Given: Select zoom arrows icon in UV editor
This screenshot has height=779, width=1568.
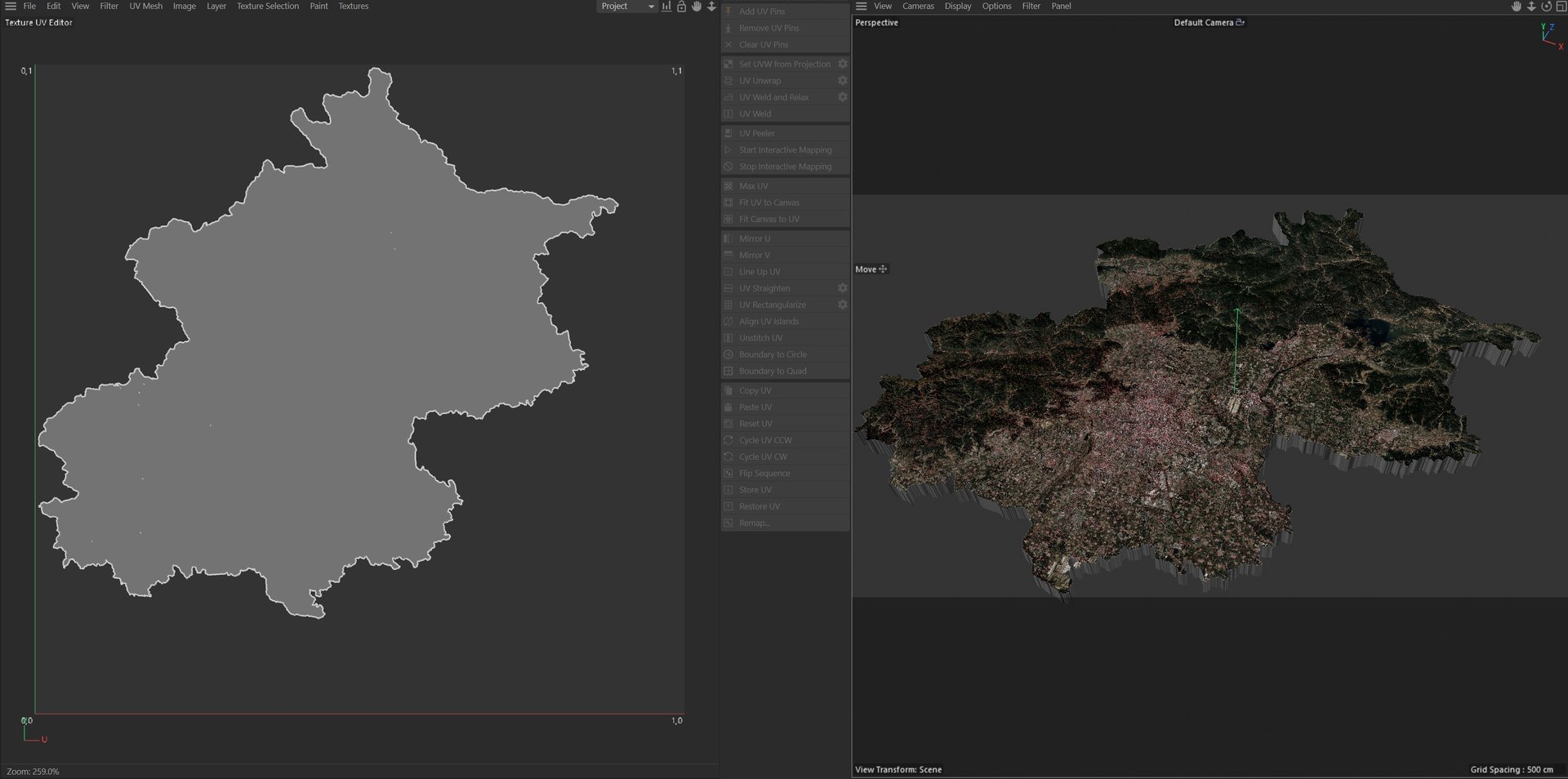Looking at the screenshot, I should point(711,6).
